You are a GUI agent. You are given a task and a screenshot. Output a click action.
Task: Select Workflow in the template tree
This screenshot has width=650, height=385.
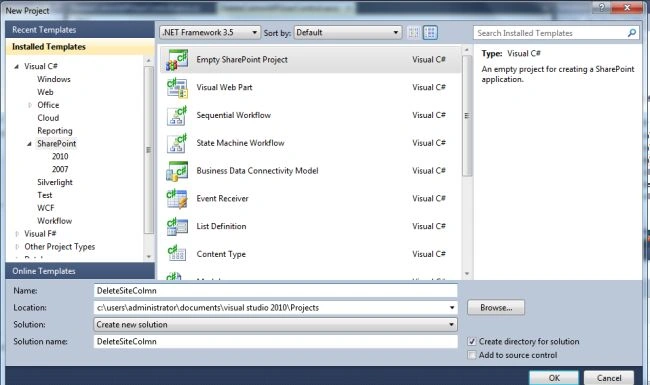[54, 220]
